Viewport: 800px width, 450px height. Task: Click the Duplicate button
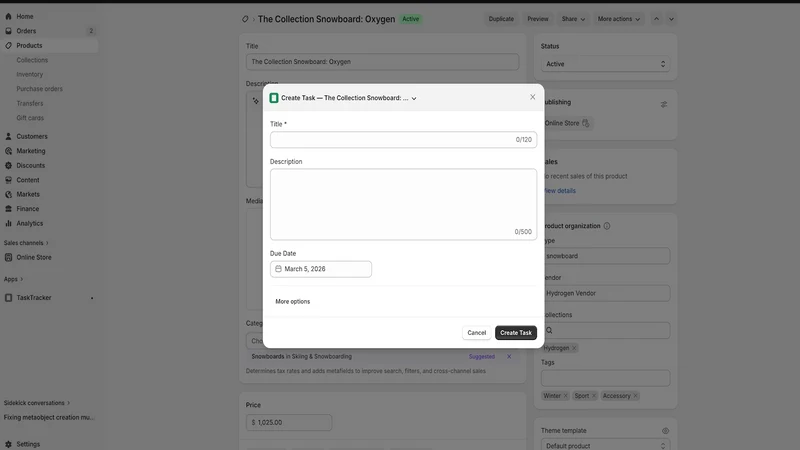click(501, 19)
